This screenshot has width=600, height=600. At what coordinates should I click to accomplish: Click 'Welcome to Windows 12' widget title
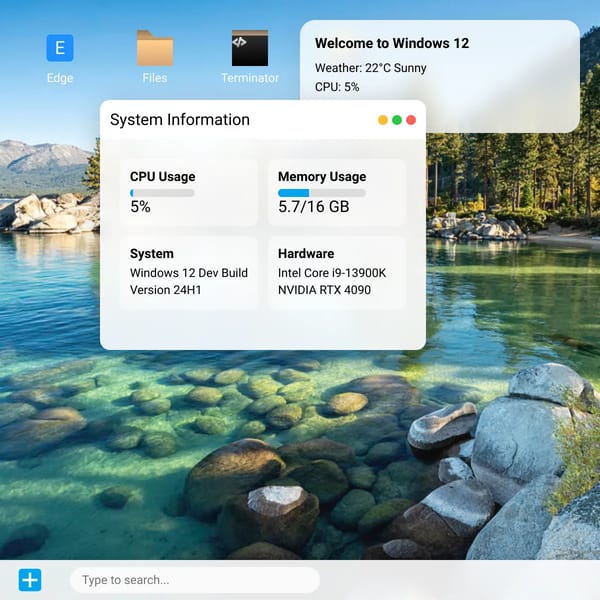click(x=392, y=43)
